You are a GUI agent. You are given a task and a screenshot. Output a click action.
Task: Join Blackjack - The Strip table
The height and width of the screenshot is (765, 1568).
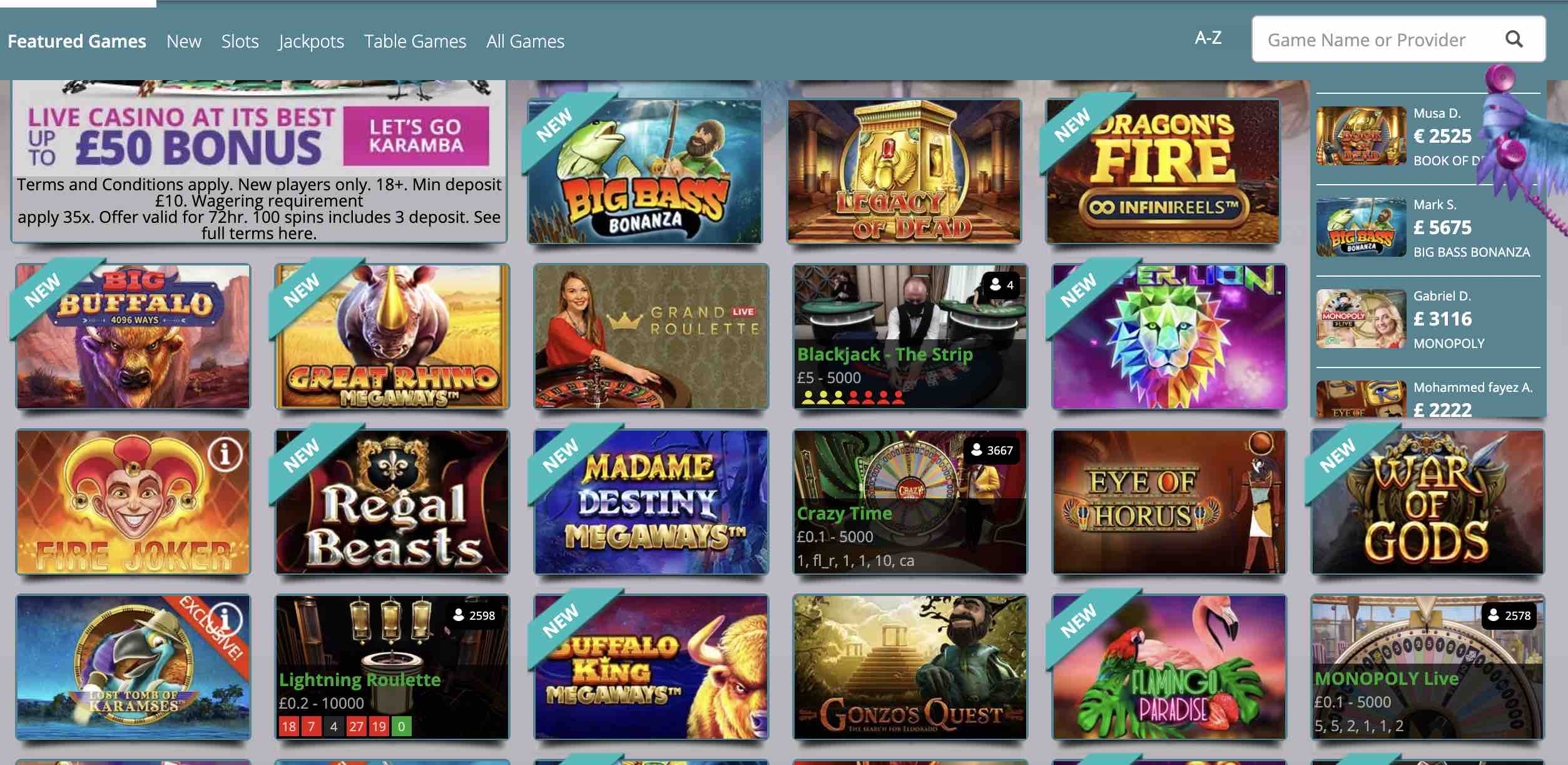coord(910,336)
